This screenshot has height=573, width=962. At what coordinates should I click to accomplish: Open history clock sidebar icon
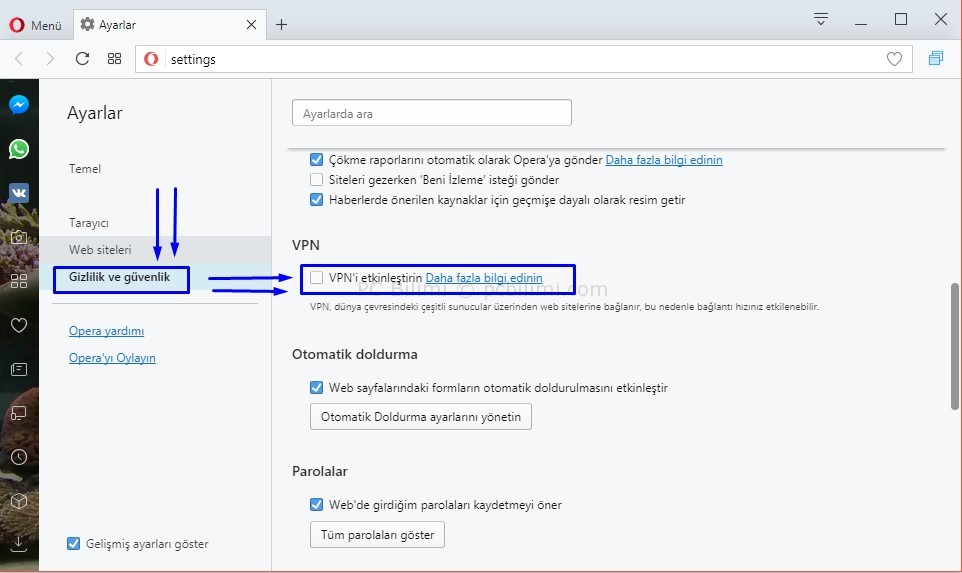pos(19,457)
